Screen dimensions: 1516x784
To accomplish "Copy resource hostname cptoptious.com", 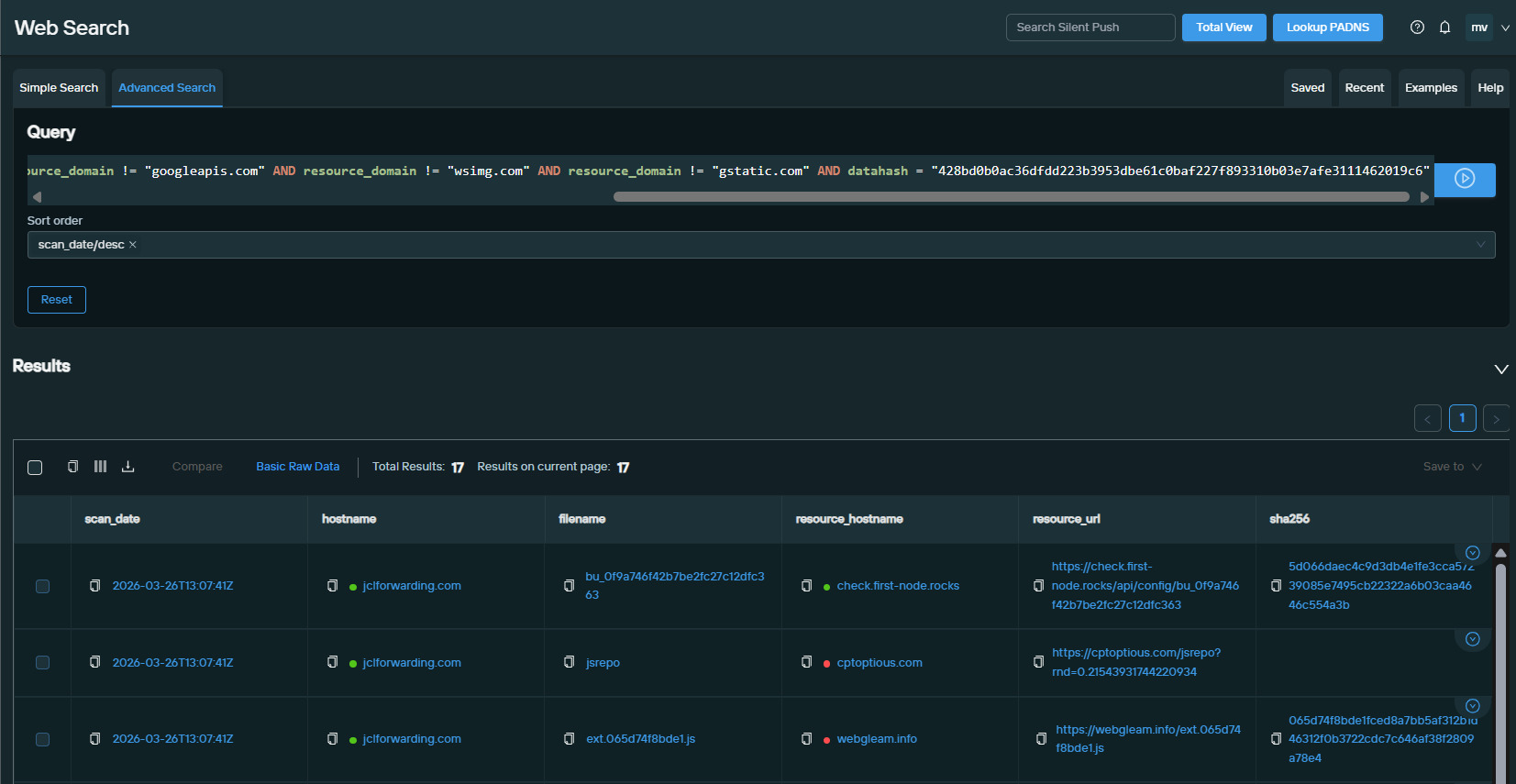I will (806, 662).
